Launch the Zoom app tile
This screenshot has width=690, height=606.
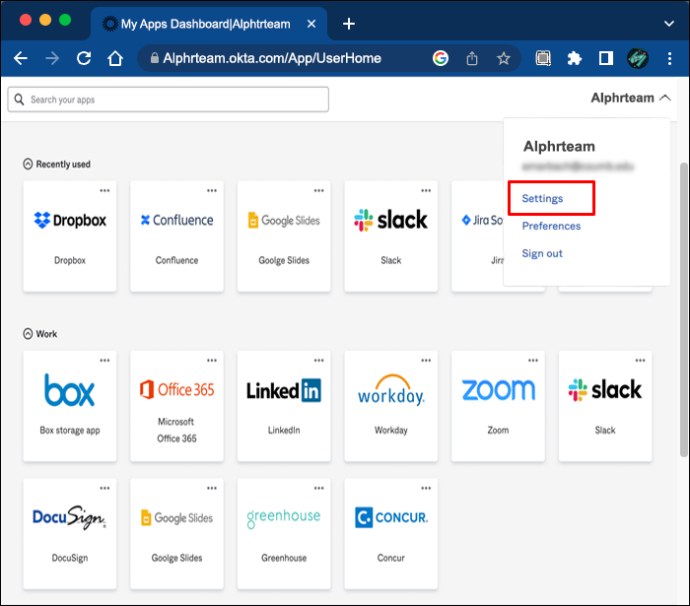click(x=498, y=406)
